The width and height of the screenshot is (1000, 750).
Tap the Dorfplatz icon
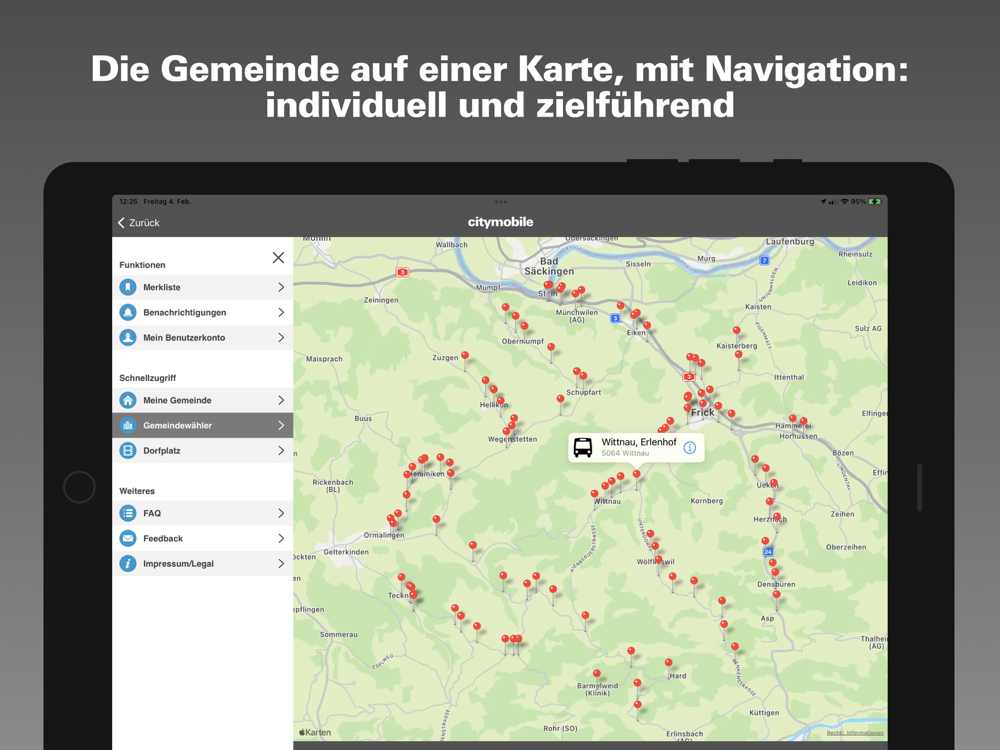tap(128, 450)
